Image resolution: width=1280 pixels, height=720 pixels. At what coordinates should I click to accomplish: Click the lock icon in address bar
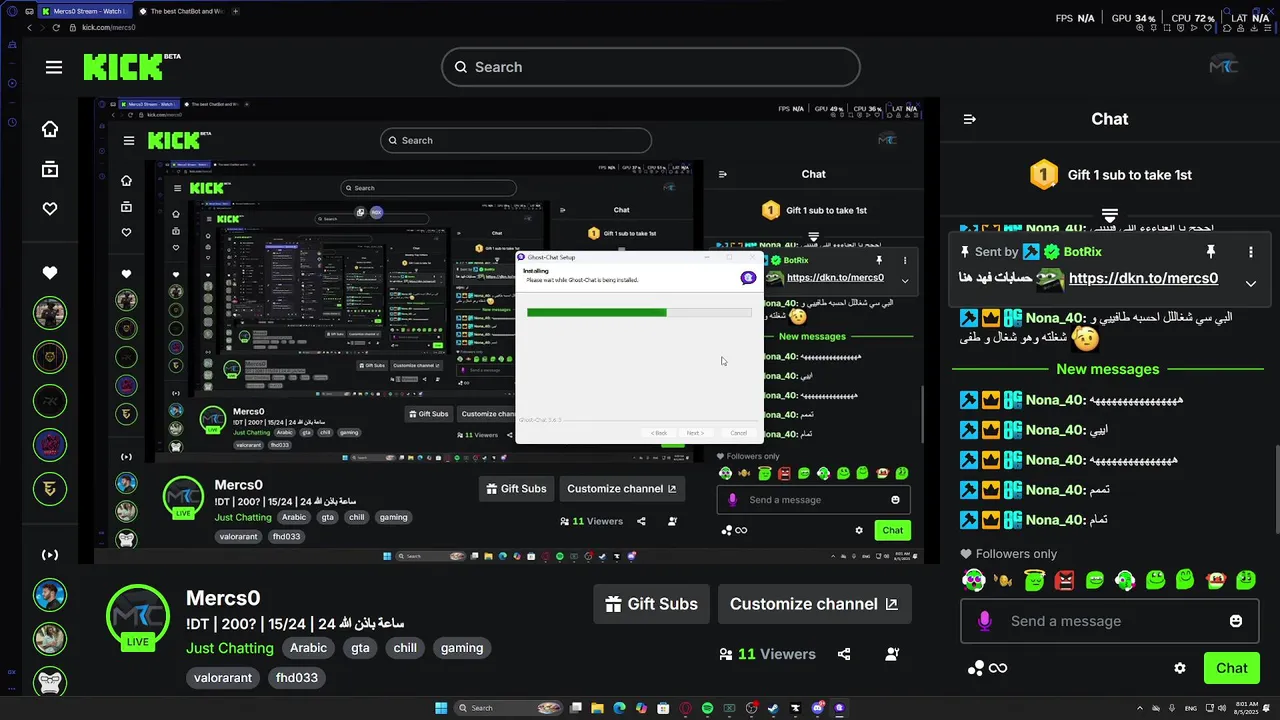(x=72, y=27)
